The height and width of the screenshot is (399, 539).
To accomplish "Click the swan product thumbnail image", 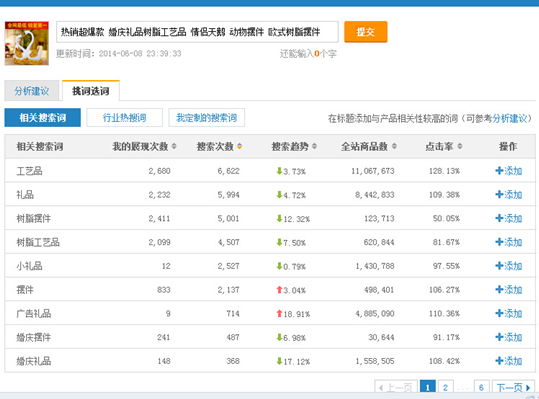I will tap(27, 43).
